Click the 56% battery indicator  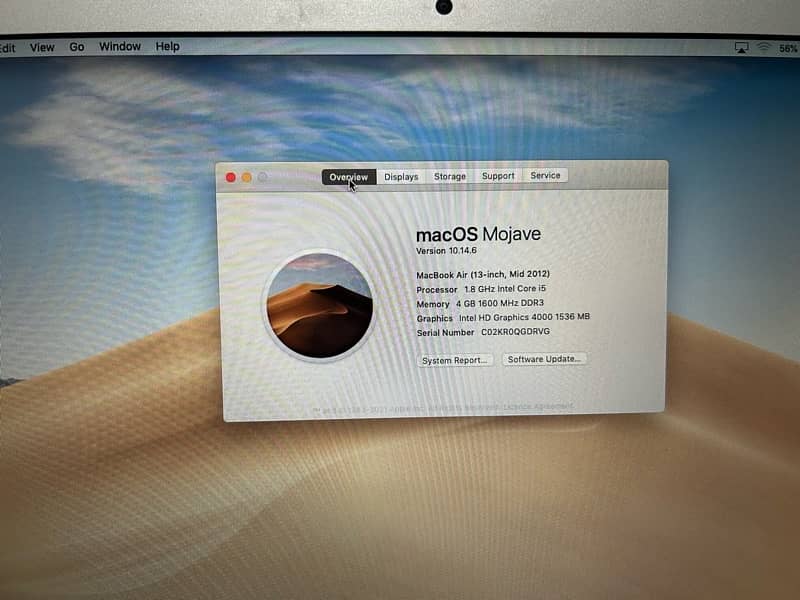(788, 48)
